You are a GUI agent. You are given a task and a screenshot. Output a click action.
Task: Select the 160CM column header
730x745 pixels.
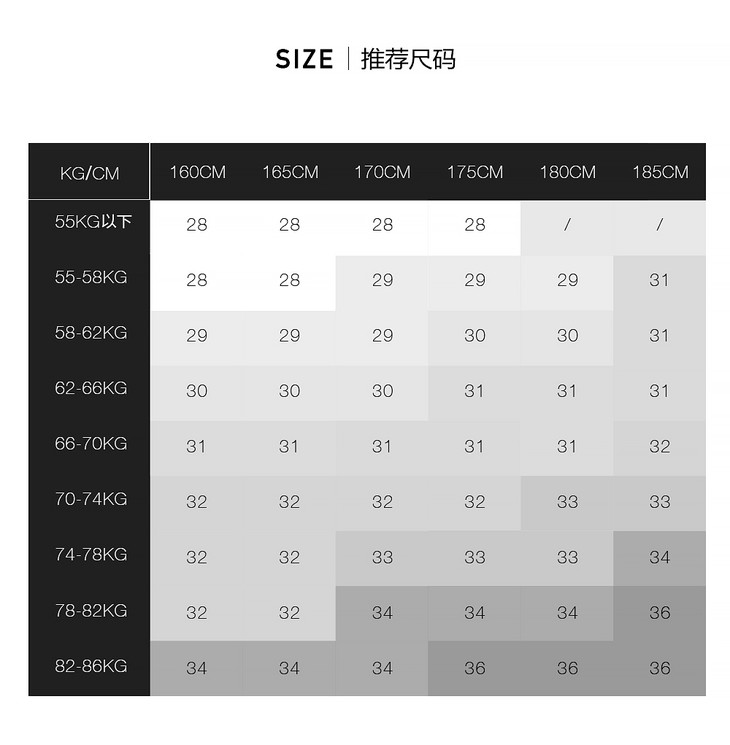(197, 172)
